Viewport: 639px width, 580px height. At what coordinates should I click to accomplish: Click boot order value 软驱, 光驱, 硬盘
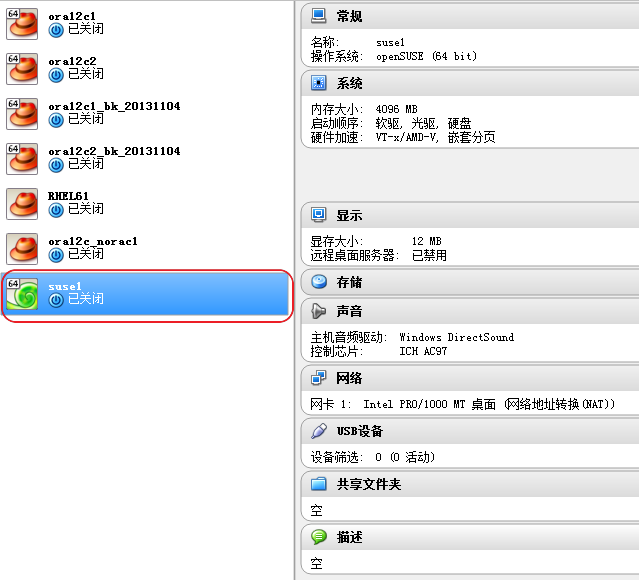click(x=423, y=123)
